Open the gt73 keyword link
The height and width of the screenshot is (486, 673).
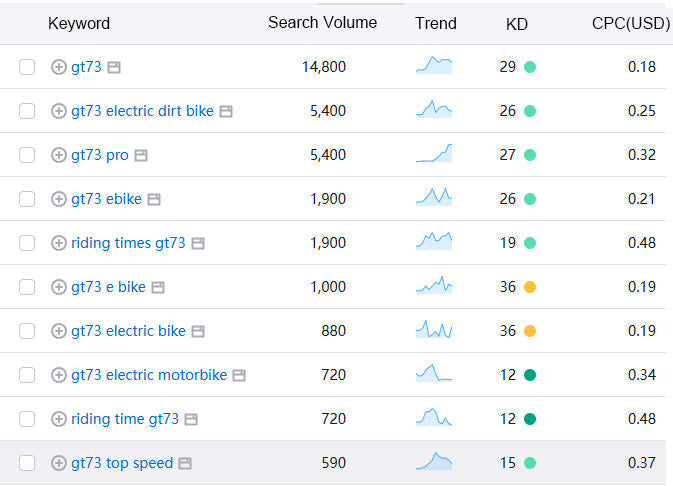[x=86, y=67]
